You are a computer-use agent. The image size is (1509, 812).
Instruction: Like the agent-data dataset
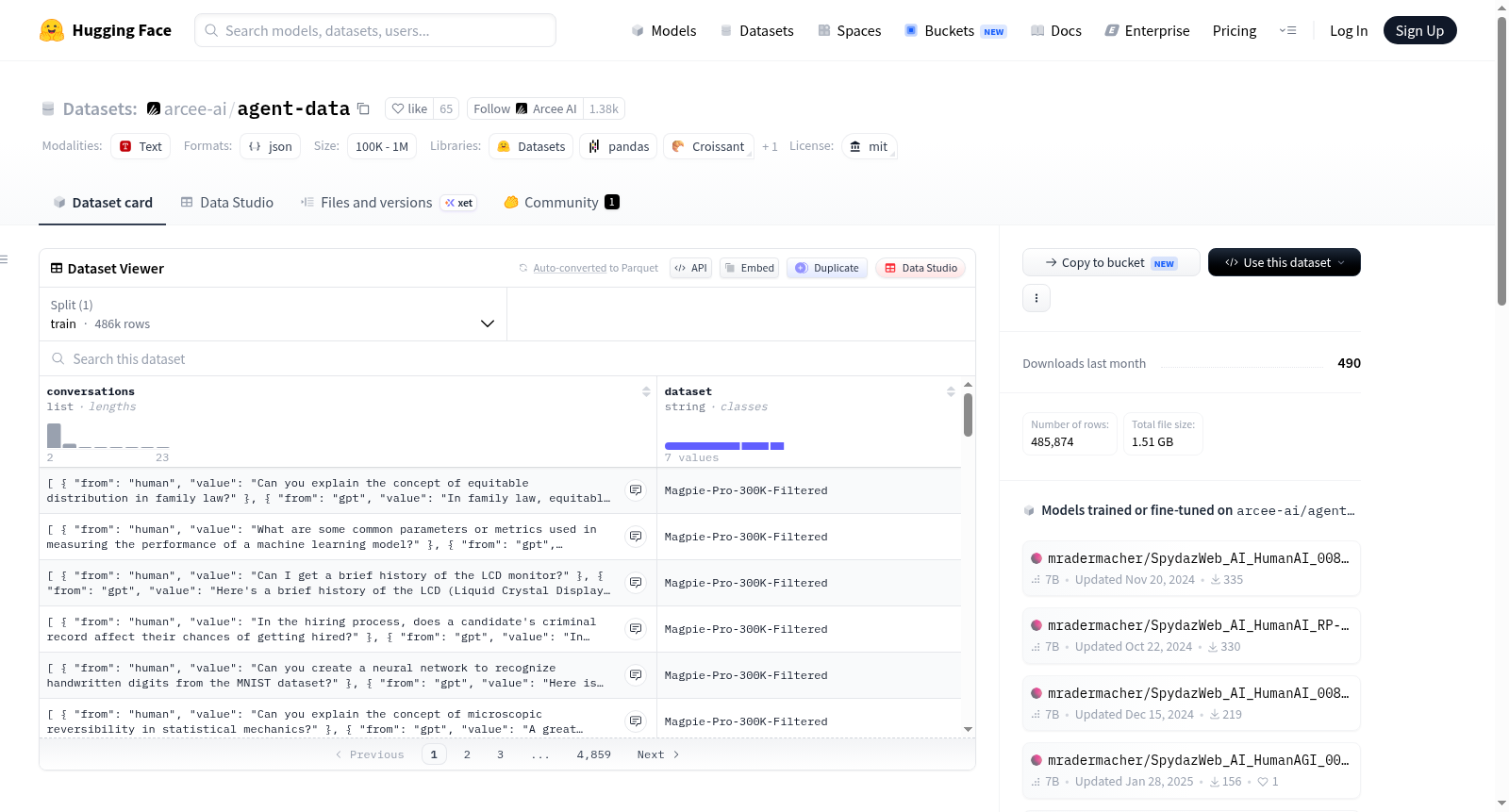pyautogui.click(x=410, y=108)
